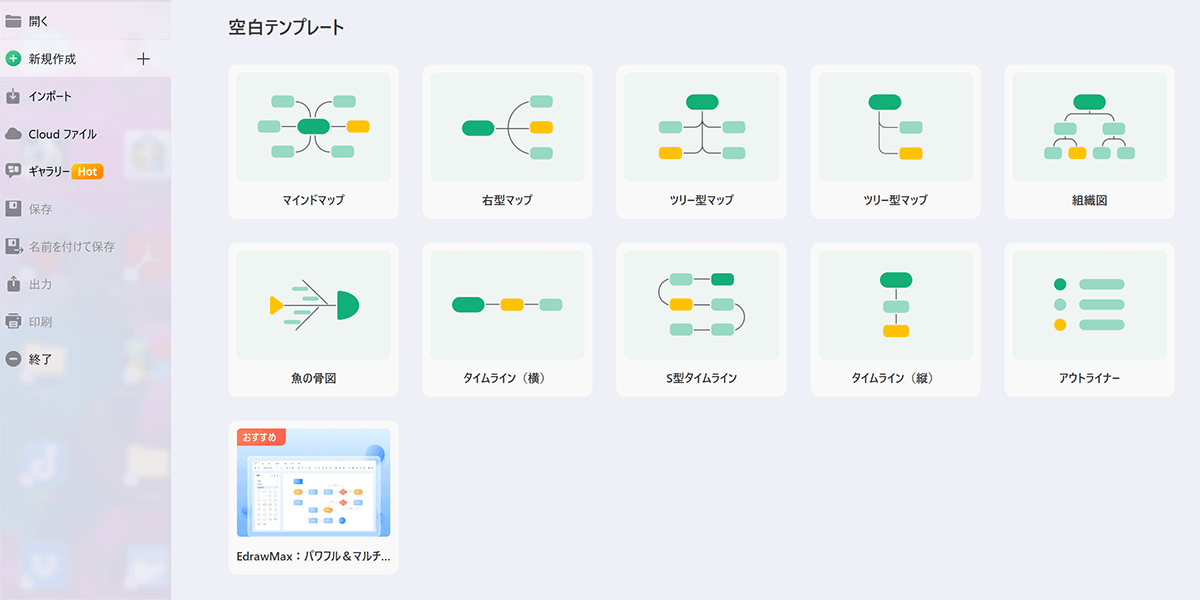Open the ギャラリー menu item
The width and height of the screenshot is (1200, 600).
pos(50,171)
